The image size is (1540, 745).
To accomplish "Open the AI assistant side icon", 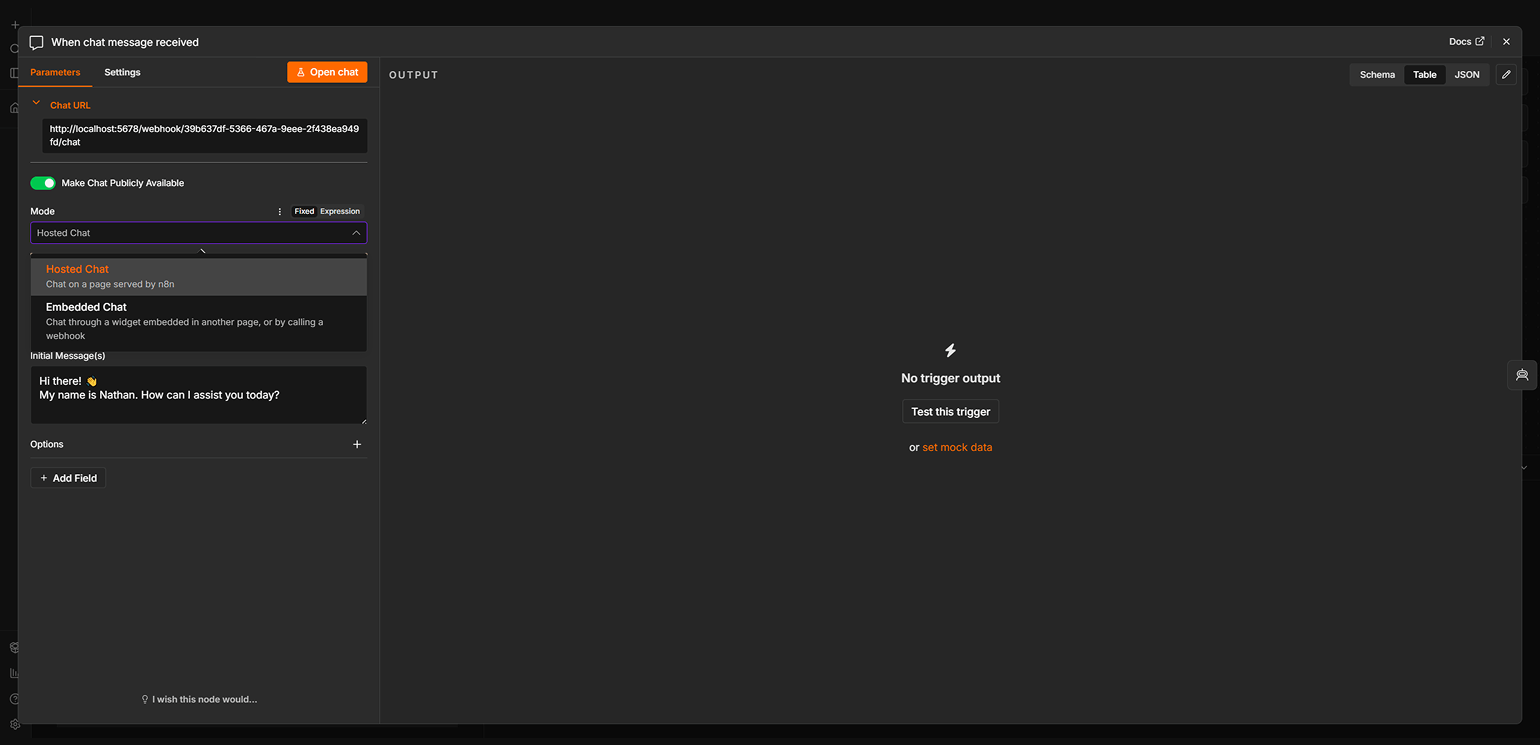I will [1522, 375].
